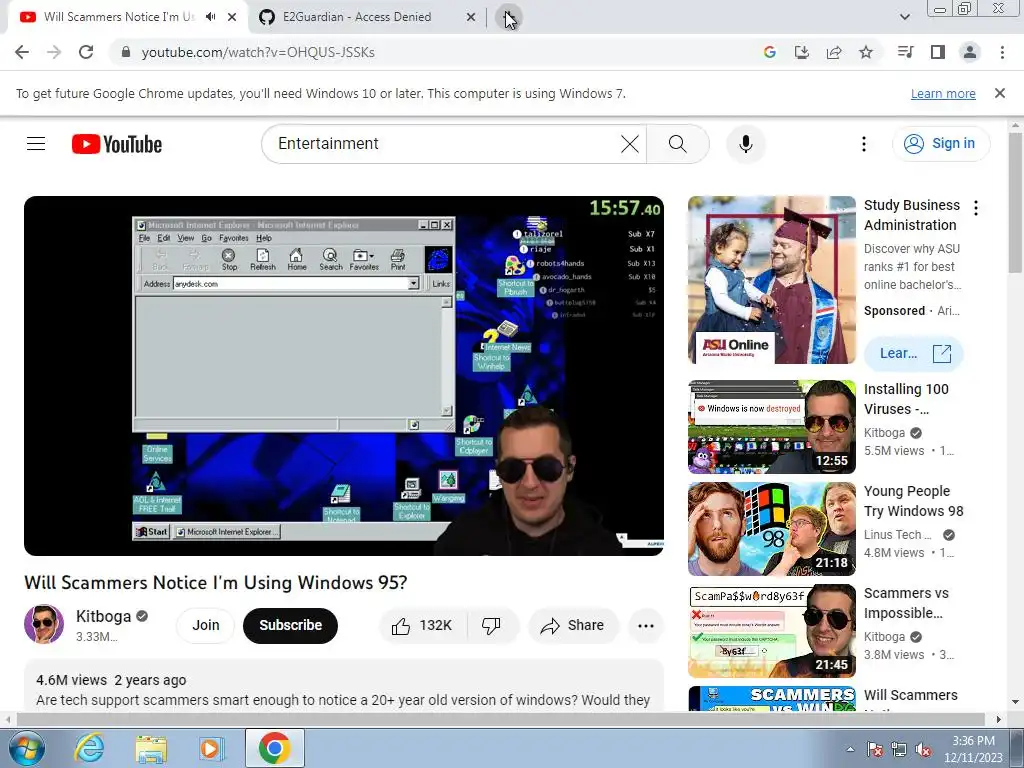Reload the current page

coord(86,52)
